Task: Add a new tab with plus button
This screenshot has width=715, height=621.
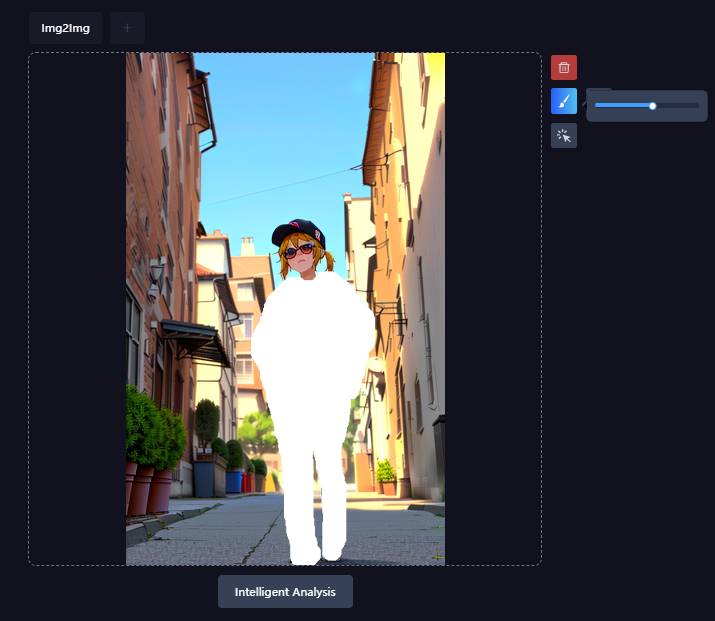Action: [127, 28]
